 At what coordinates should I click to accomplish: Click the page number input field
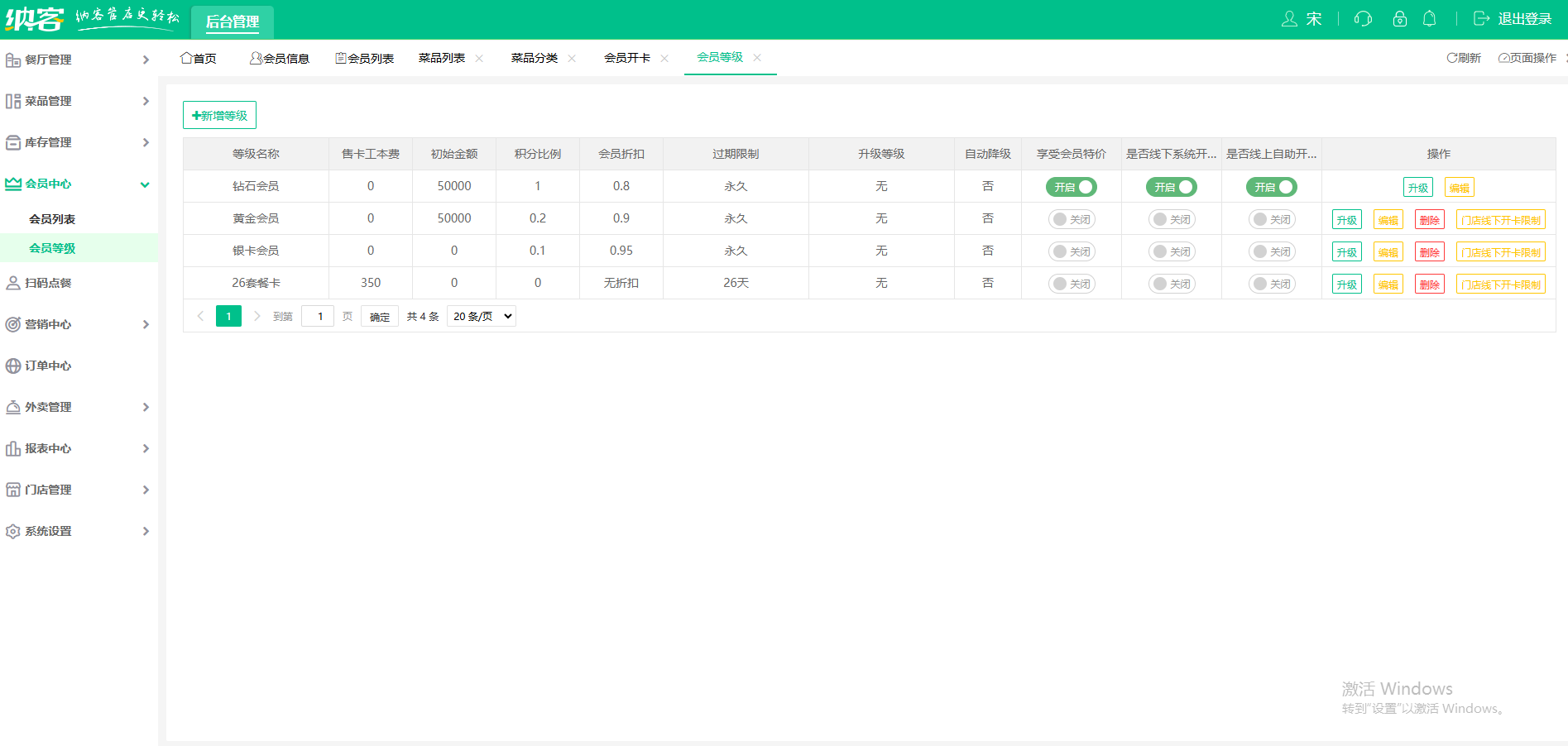318,316
